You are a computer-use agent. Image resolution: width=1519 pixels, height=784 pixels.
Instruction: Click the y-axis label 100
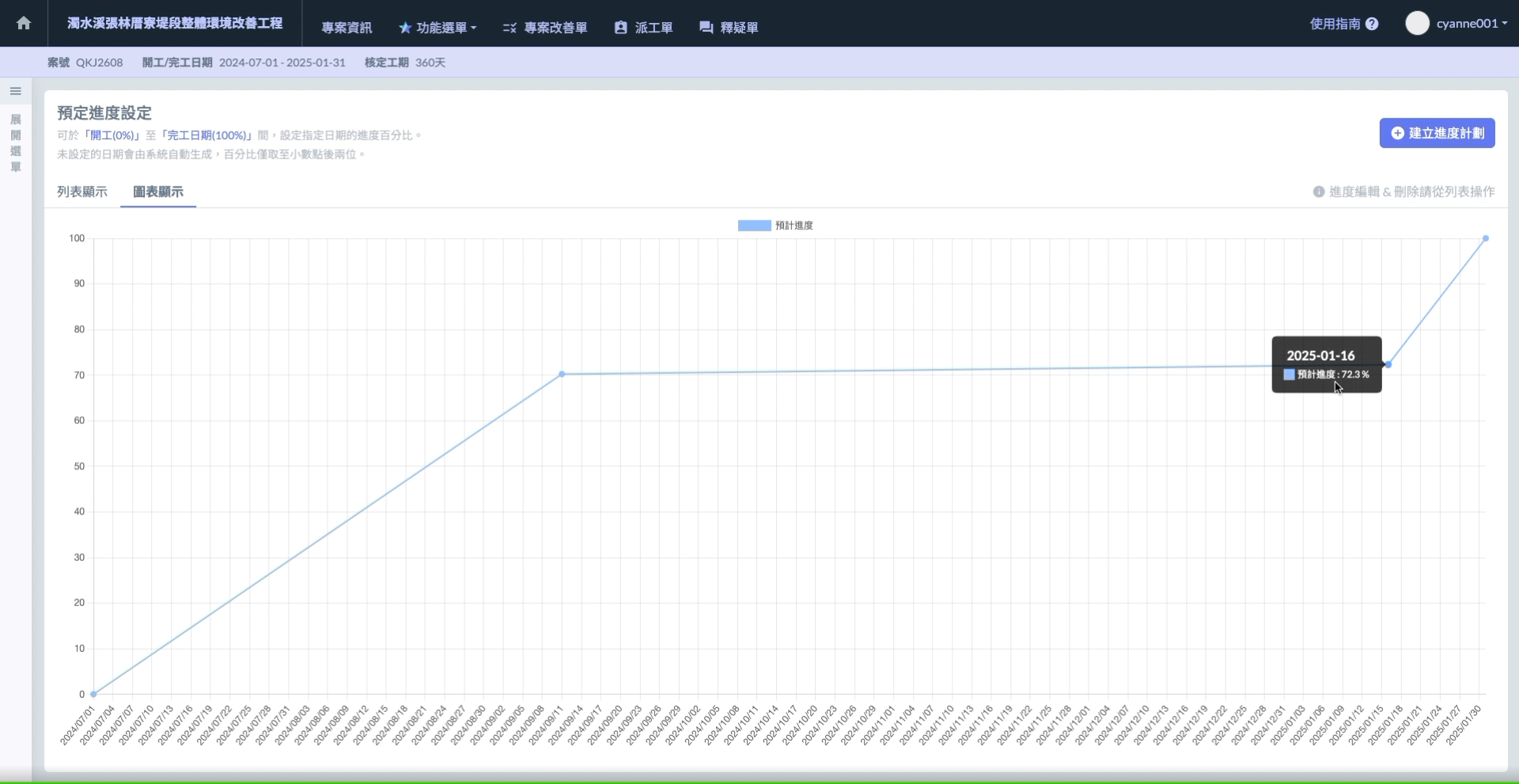point(77,238)
